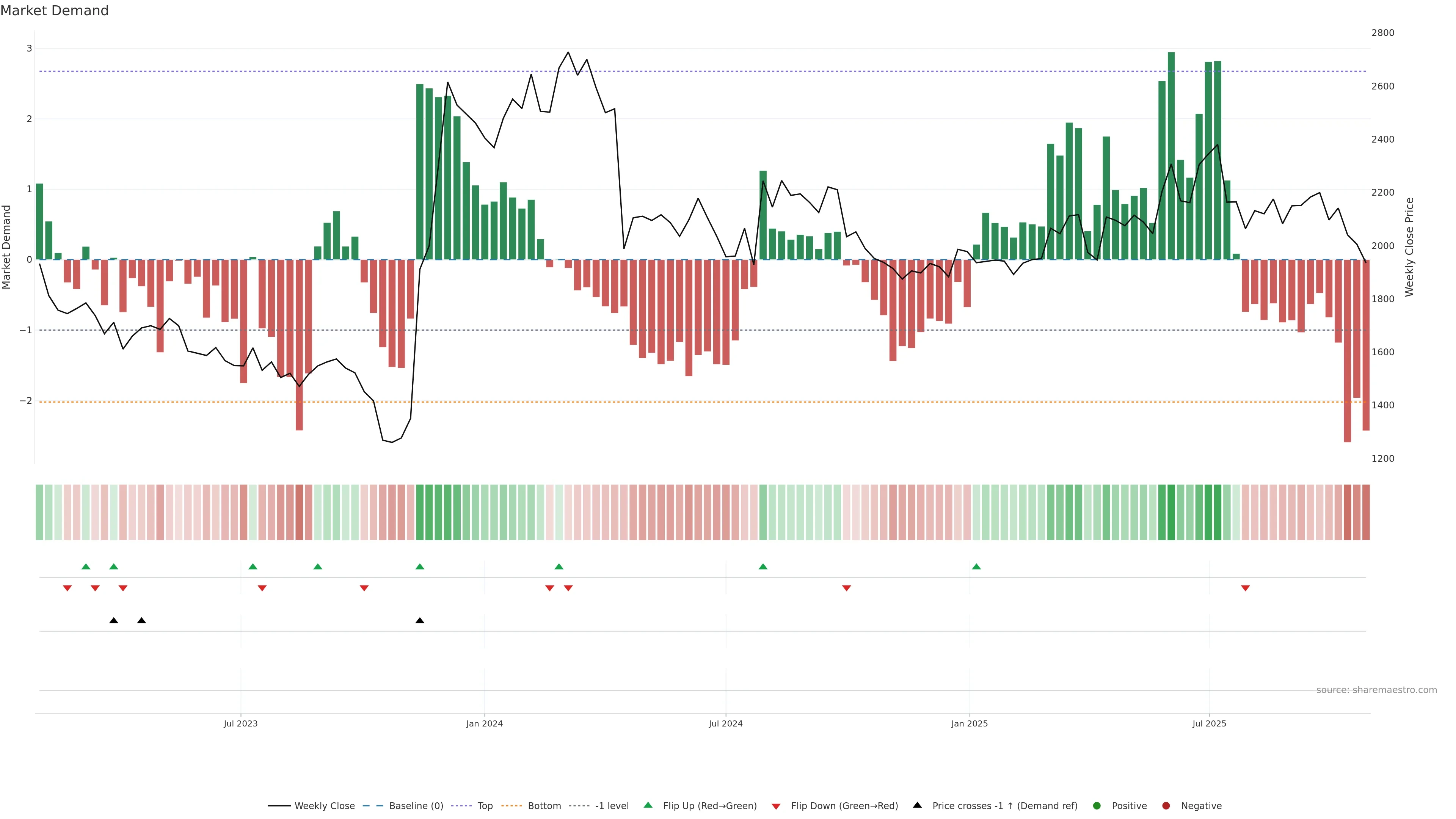Image resolution: width=1456 pixels, height=819 pixels.
Task: Click the leftmost cell of the heatmap strip
Action: pyautogui.click(x=39, y=512)
